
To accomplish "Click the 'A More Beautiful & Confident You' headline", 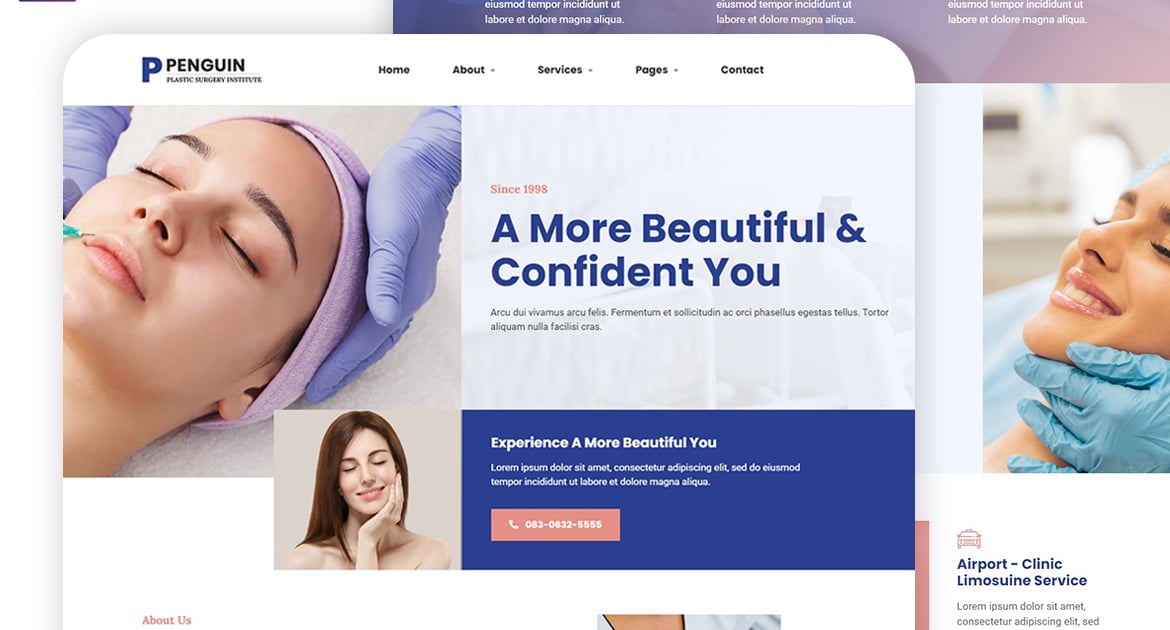I will click(x=678, y=250).
